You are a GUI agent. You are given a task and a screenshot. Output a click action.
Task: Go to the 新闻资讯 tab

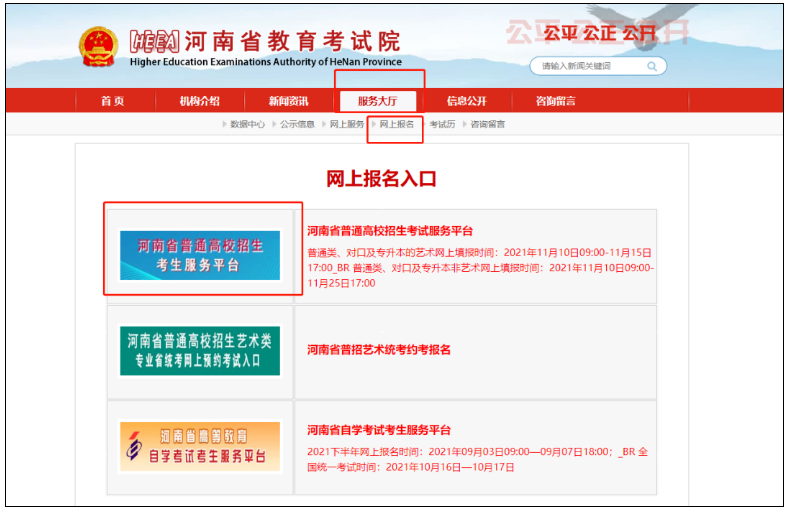[288, 101]
